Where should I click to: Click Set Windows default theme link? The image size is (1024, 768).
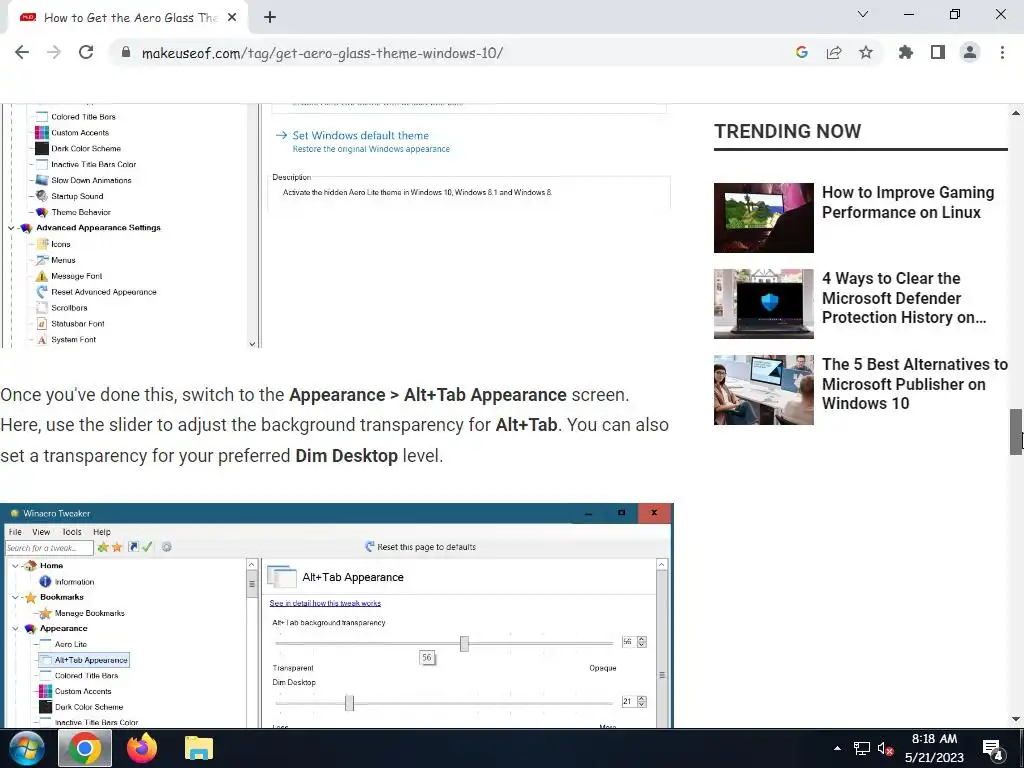(360, 135)
